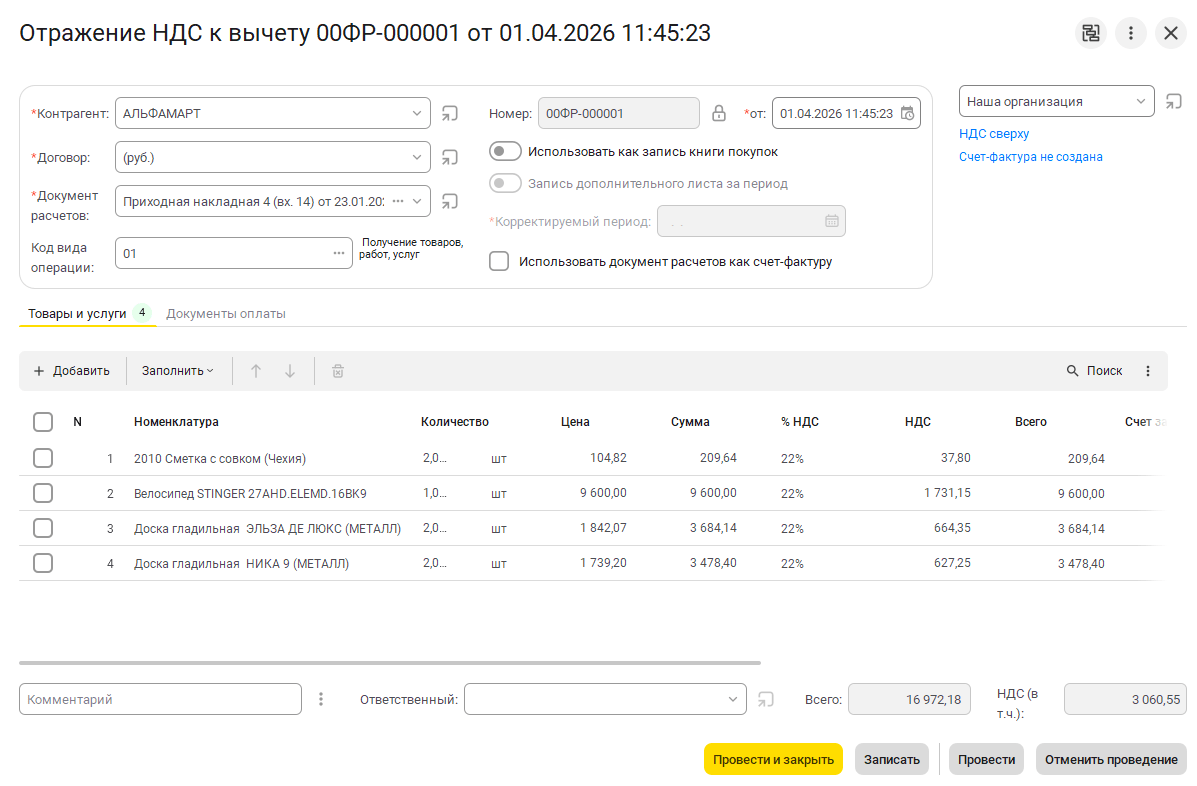
Task: Open the three-dot menu in the title bar
Action: pos(1131,33)
